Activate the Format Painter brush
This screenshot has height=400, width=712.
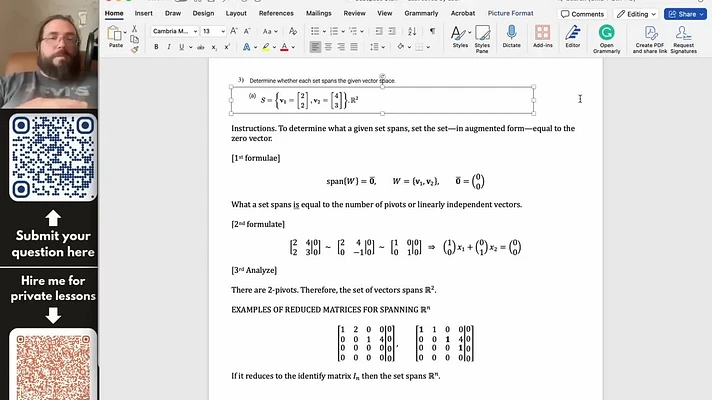coord(134,49)
